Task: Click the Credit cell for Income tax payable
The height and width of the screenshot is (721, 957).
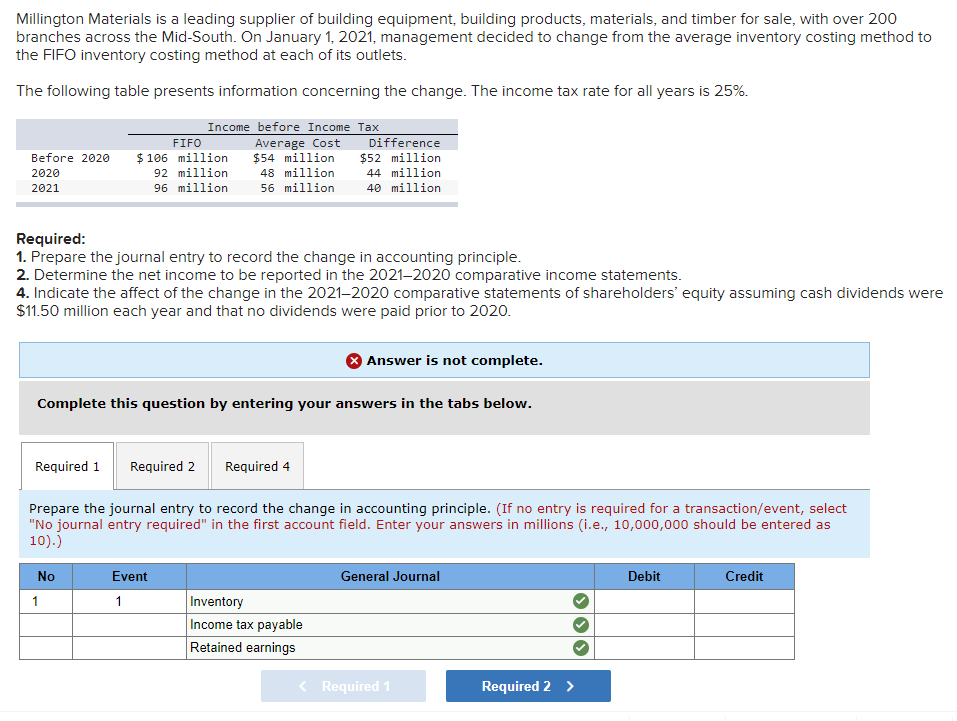Action: (x=745, y=625)
